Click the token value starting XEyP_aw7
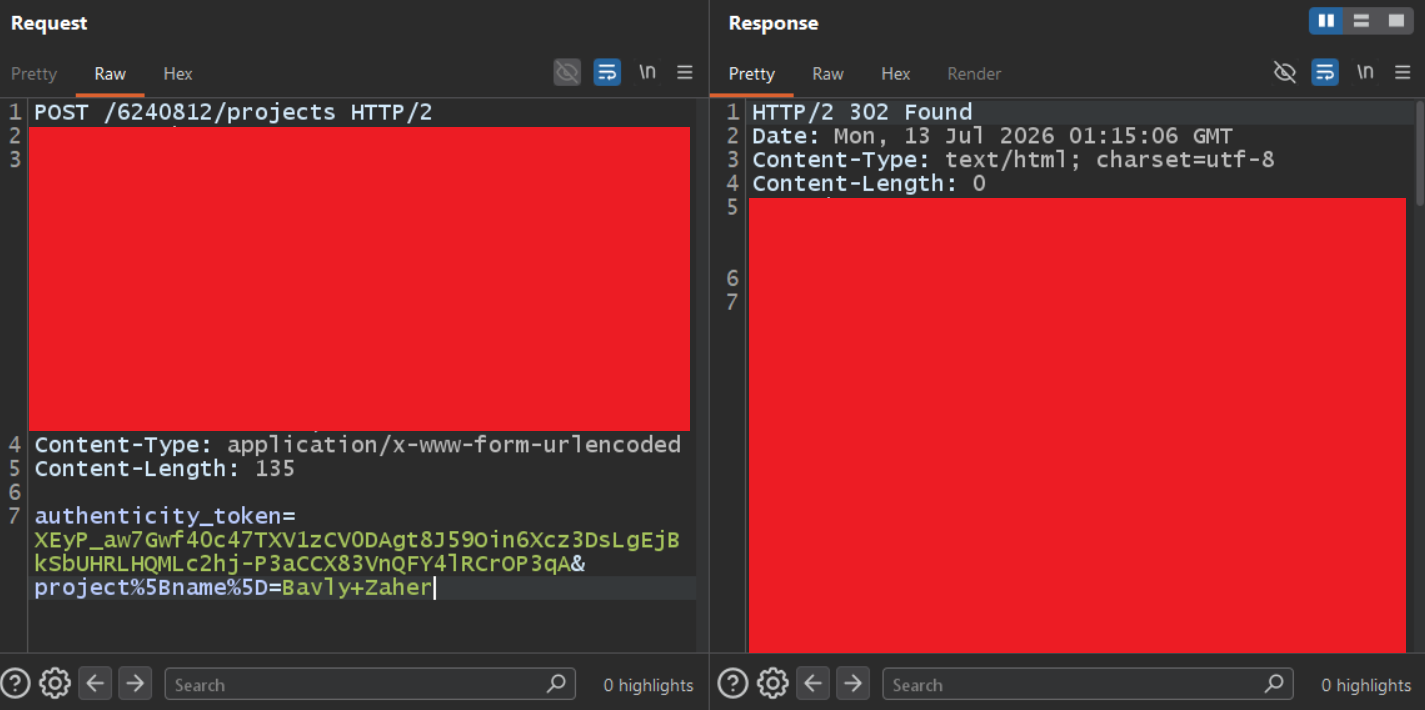The width and height of the screenshot is (1425, 710). 357,553
